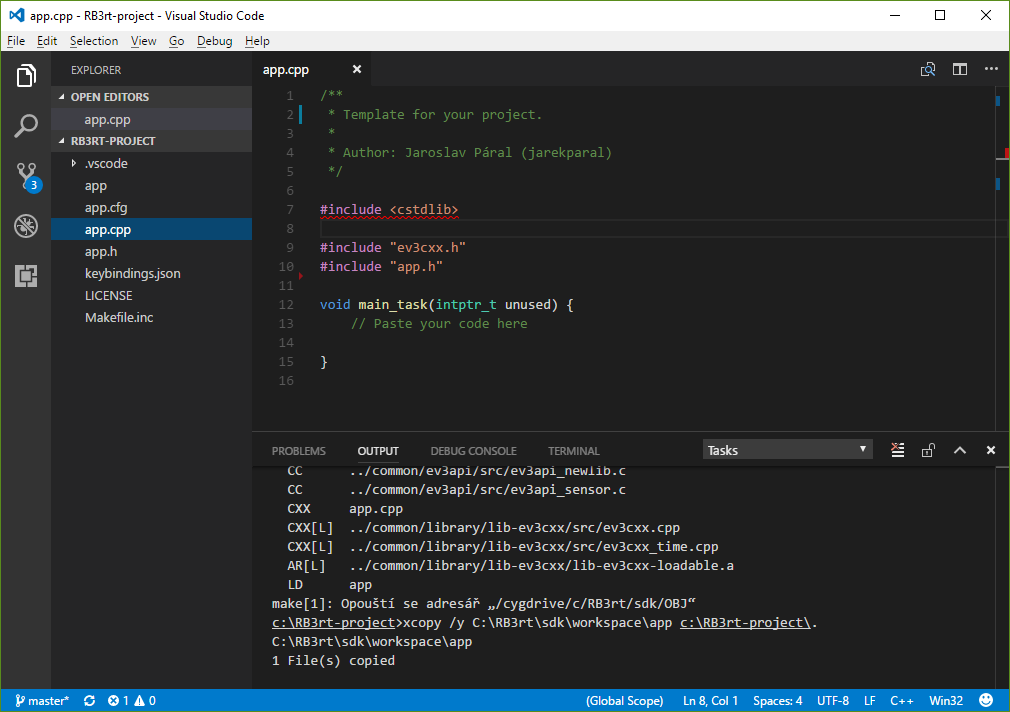This screenshot has height=712, width=1010.
Task: Open the Explorer view in activity bar
Action: tap(26, 76)
